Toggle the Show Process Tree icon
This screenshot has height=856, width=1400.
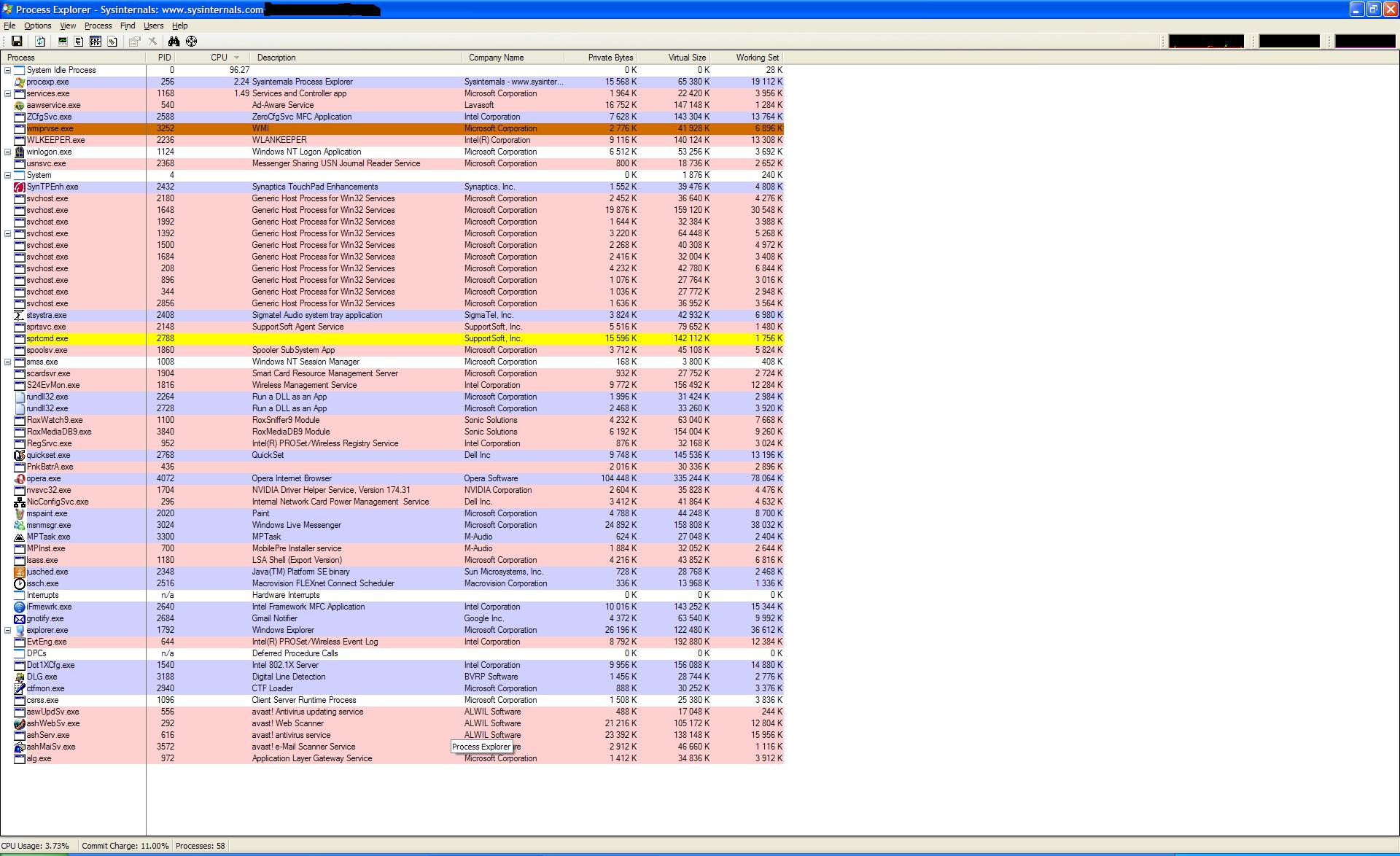pos(79,42)
